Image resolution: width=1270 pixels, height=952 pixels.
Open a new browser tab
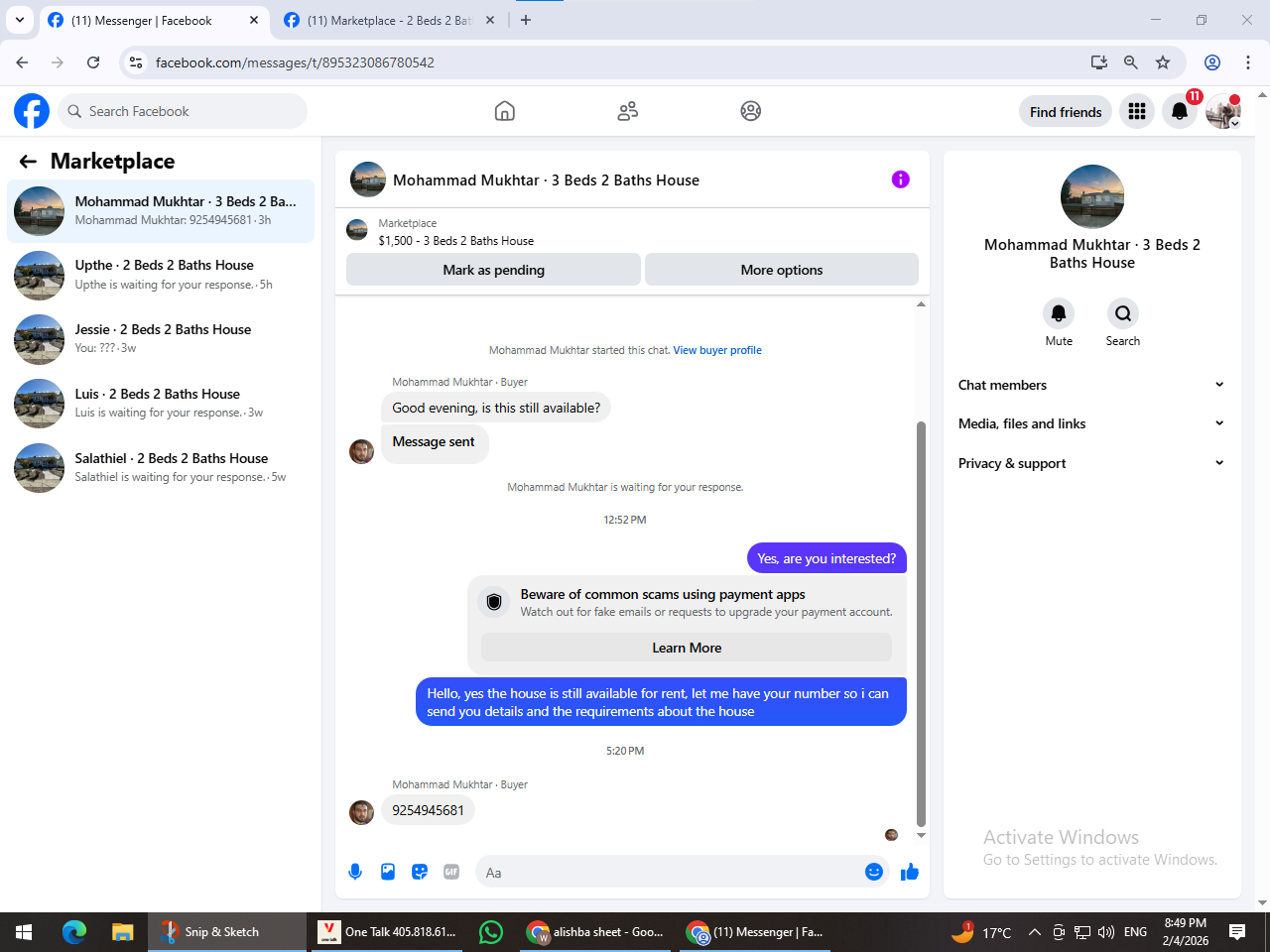coord(526,20)
